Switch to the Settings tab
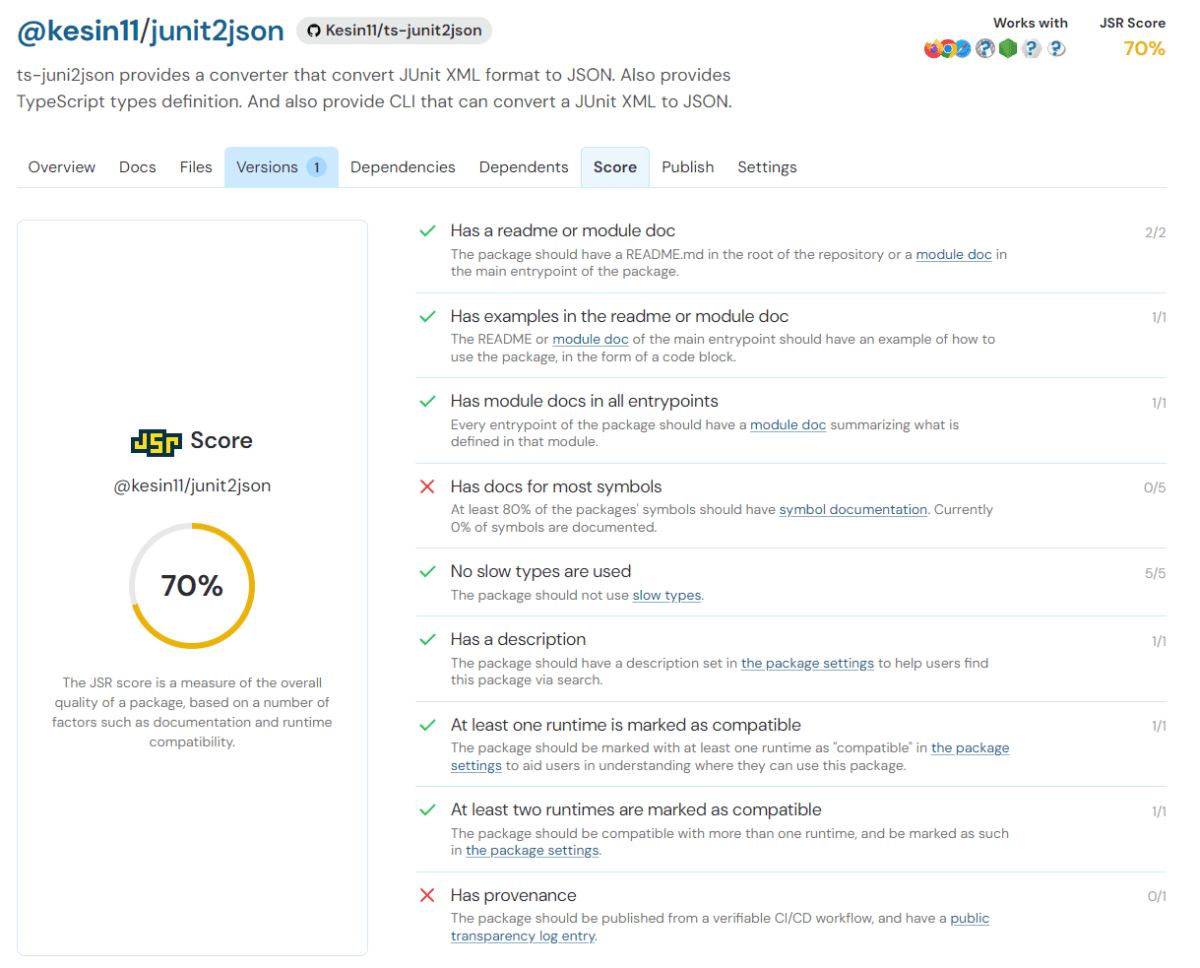This screenshot has width=1200, height=968. [767, 167]
